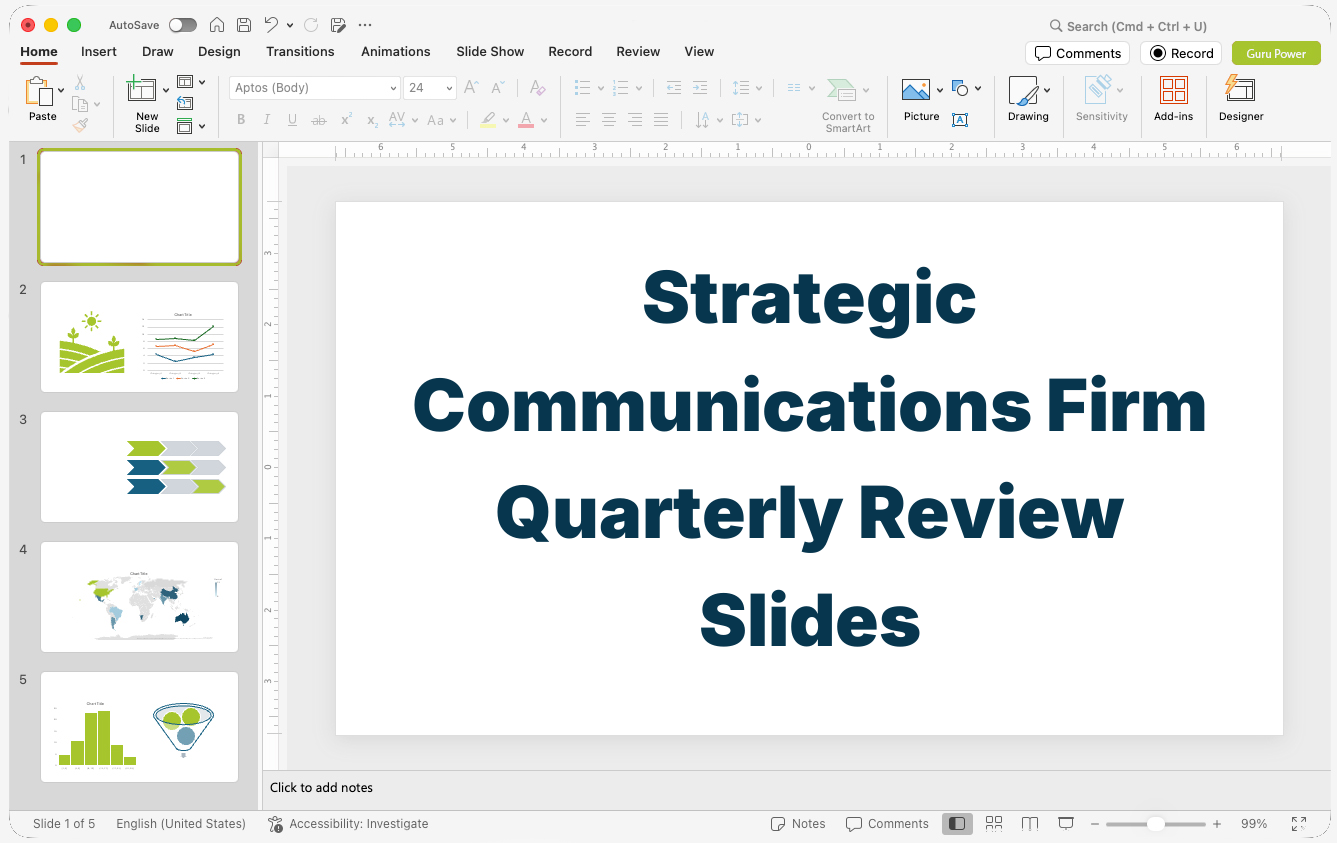
Task: Click the Guru Power button
Action: (x=1276, y=53)
